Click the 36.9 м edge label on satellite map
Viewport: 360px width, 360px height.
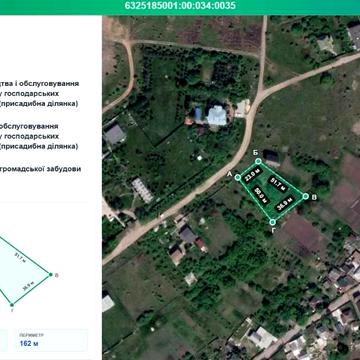pyautogui.click(x=285, y=204)
